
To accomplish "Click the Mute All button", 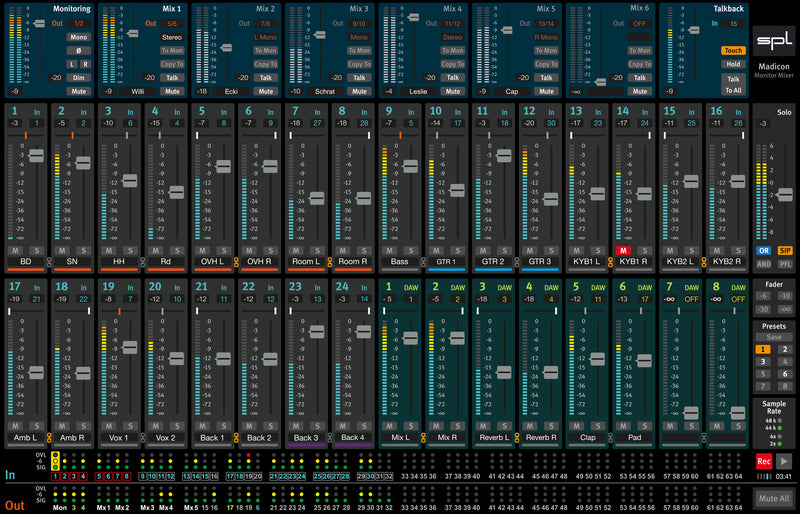I will pos(774,498).
